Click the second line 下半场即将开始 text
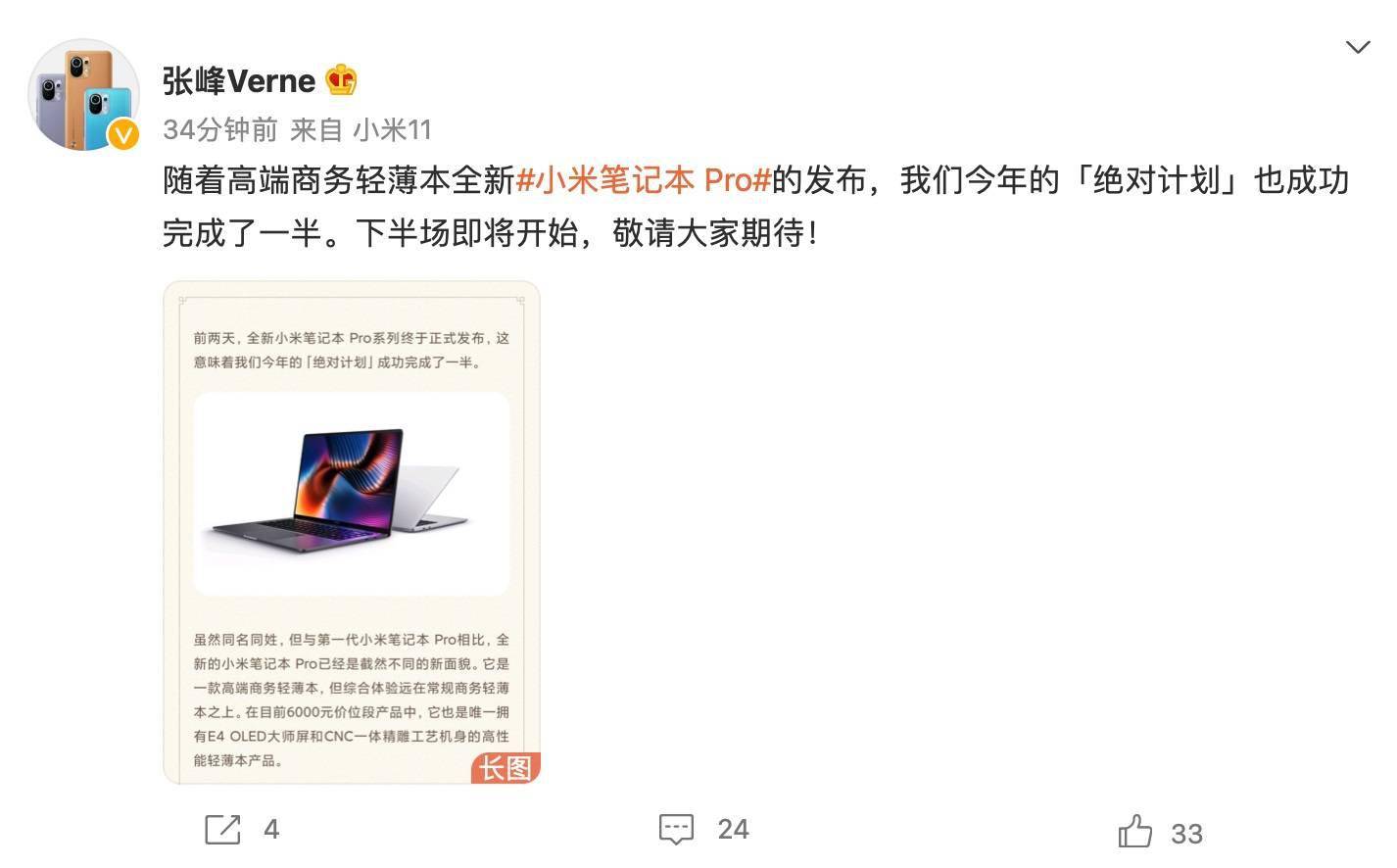 coord(467,233)
